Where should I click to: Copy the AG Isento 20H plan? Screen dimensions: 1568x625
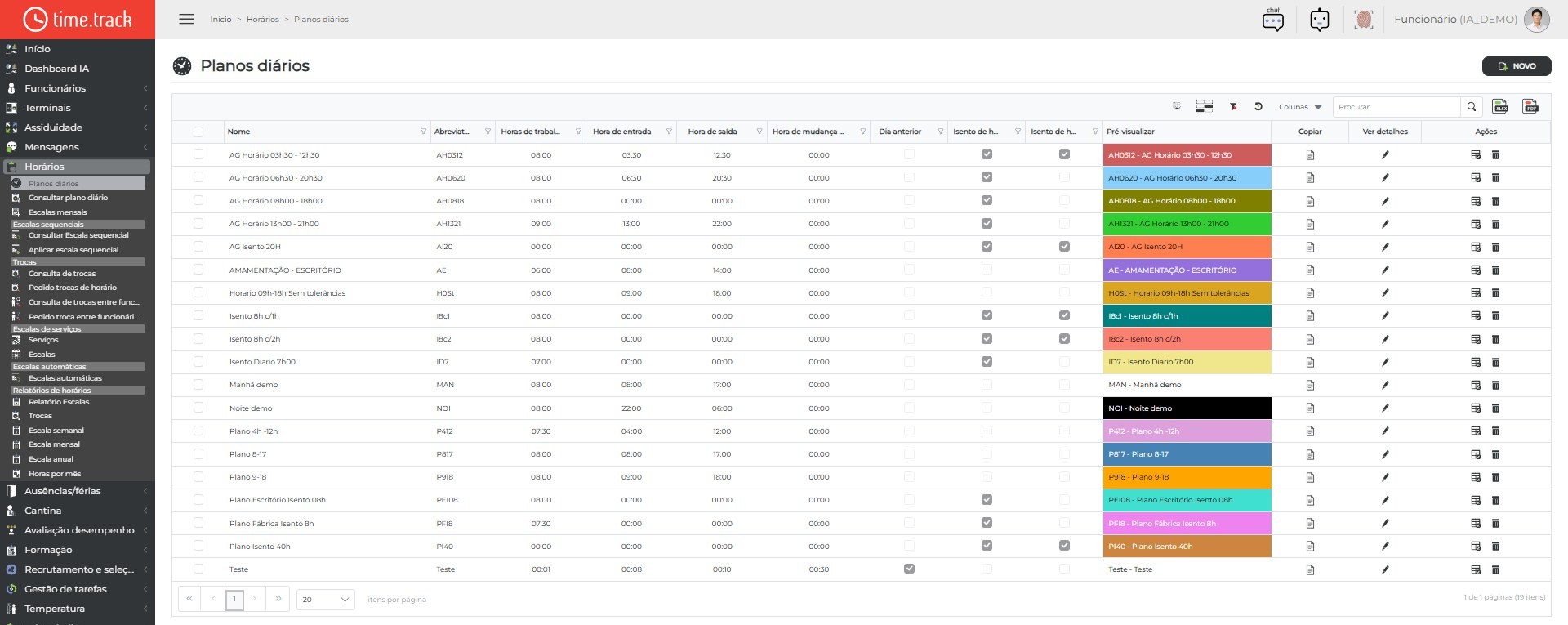click(x=1310, y=247)
